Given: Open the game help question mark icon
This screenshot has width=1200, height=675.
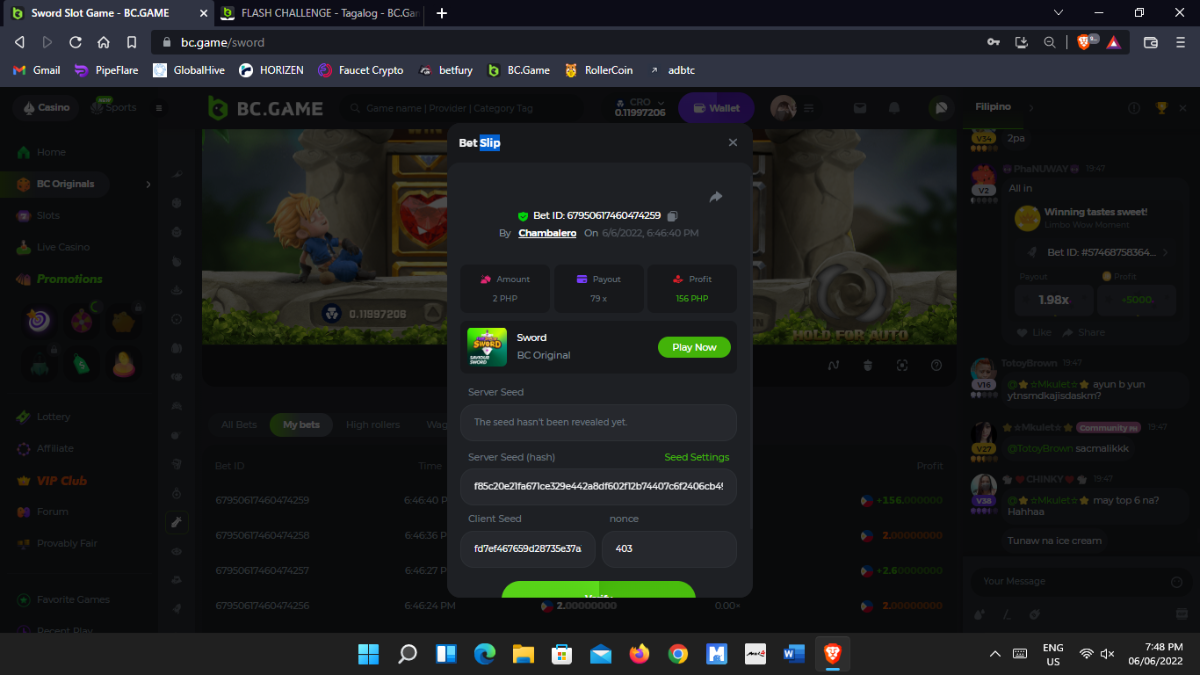Looking at the screenshot, I should coord(936,365).
